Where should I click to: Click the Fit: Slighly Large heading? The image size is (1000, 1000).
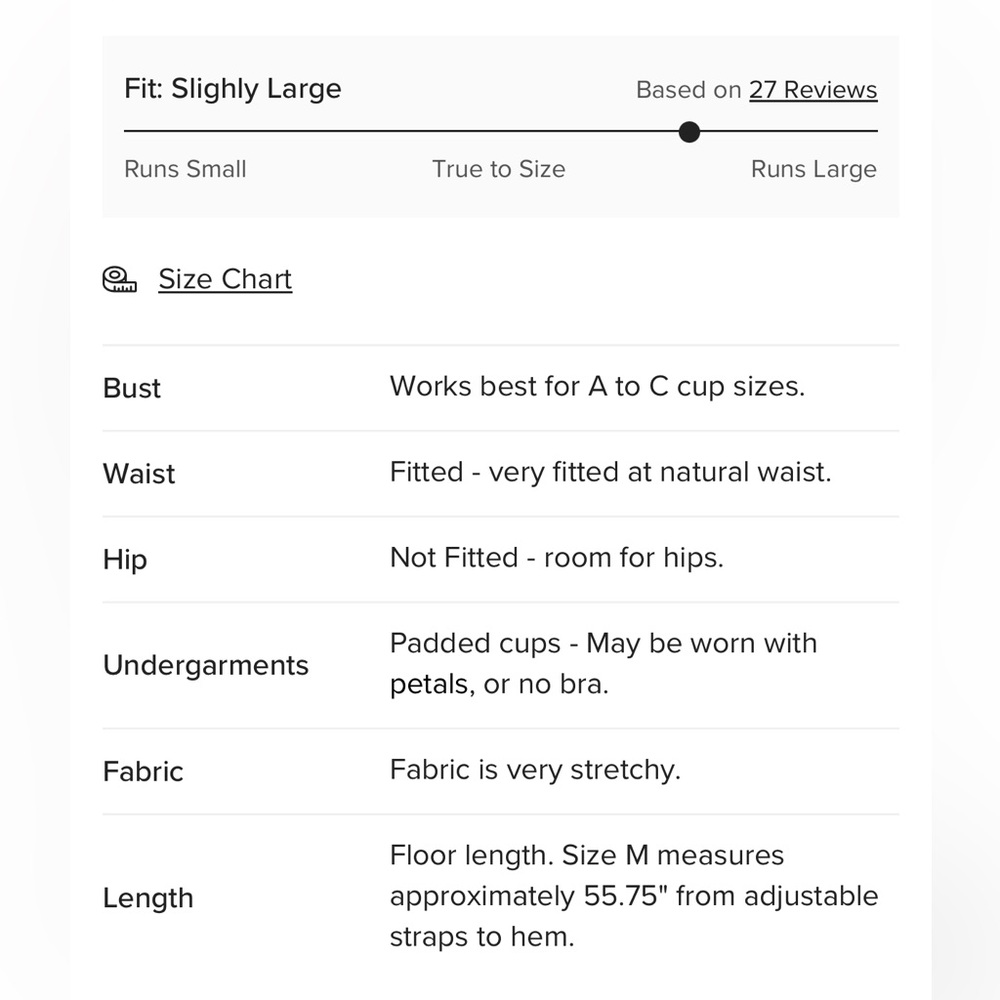233,89
